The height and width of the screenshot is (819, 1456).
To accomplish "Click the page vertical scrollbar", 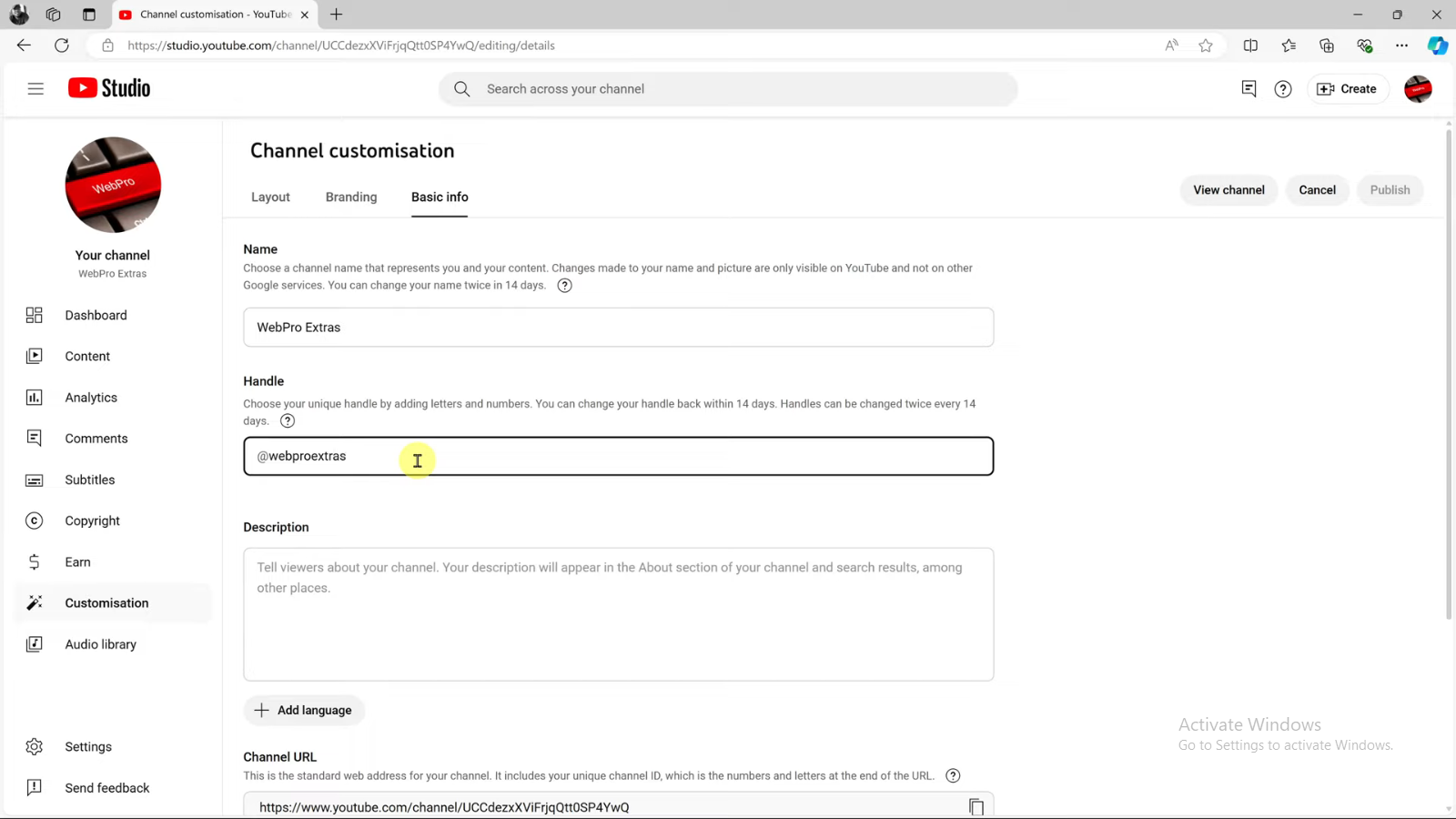I will [x=1448, y=375].
